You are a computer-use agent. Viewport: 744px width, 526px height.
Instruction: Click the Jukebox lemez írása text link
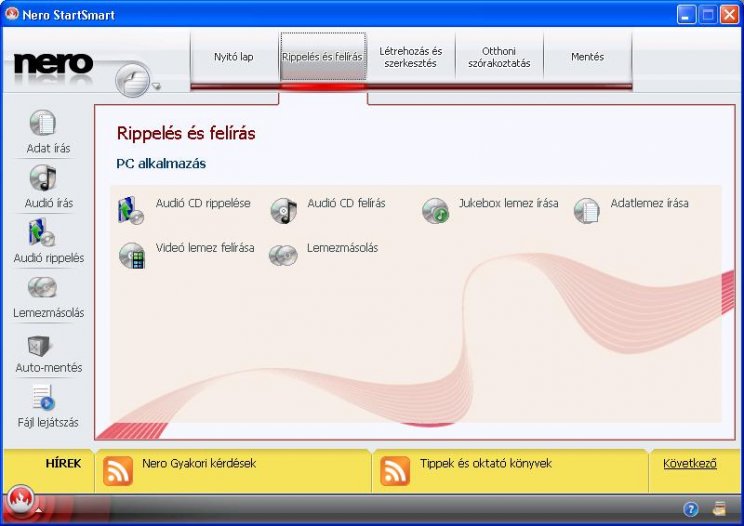pyautogui.click(x=509, y=203)
